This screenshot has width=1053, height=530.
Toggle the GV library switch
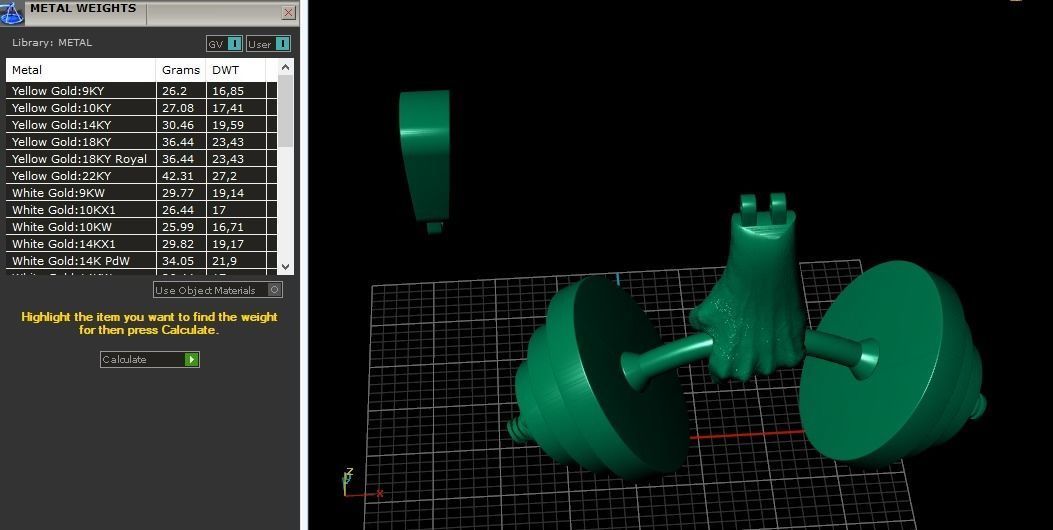(224, 44)
